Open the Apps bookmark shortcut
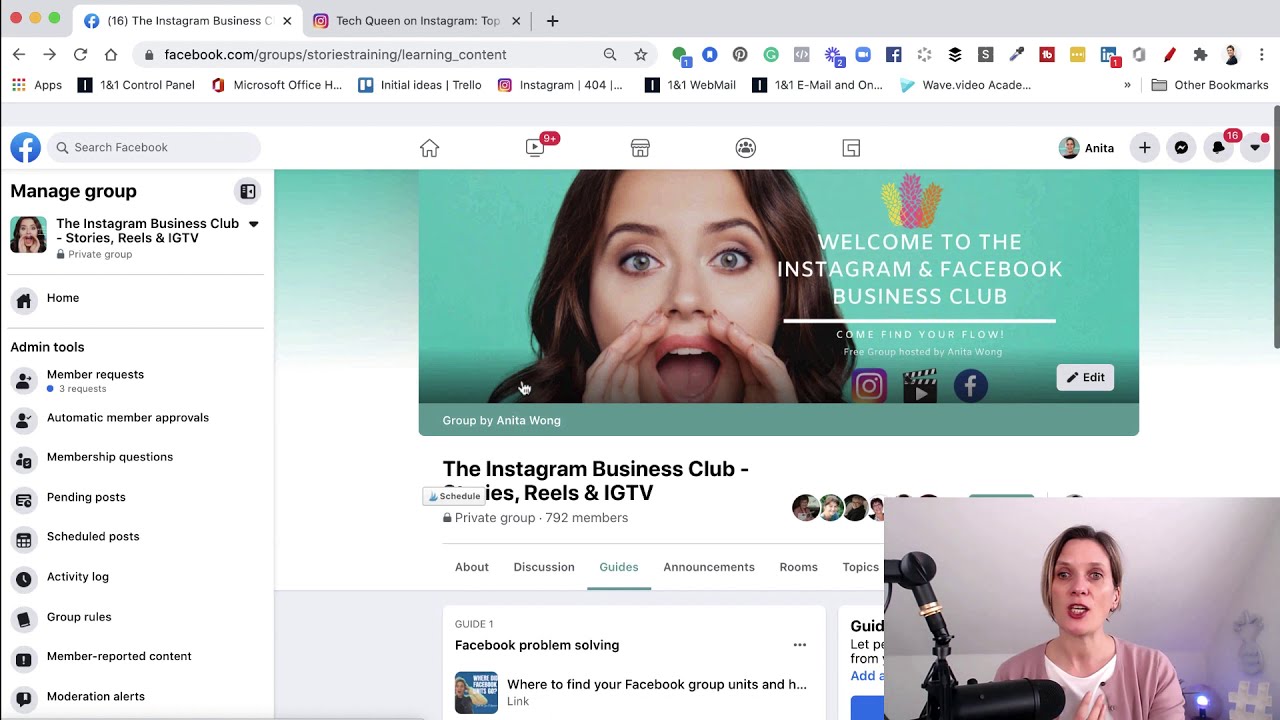Viewport: 1280px width, 720px height. pyautogui.click(x=37, y=85)
